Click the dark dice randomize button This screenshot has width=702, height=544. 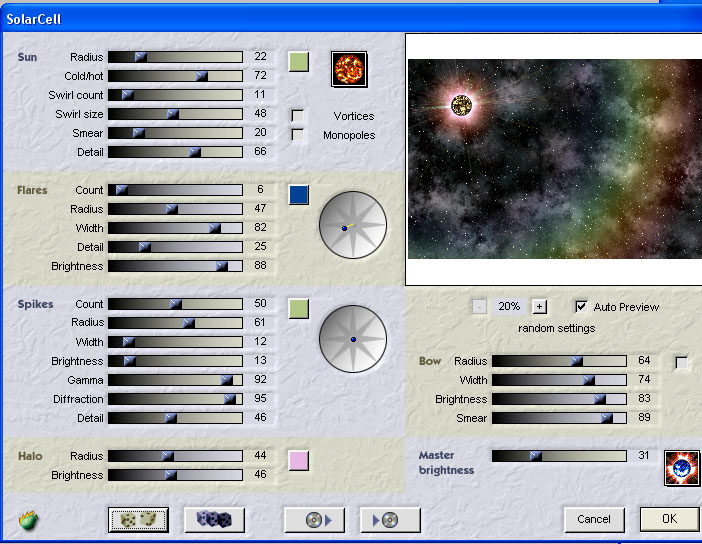pyautogui.click(x=214, y=520)
